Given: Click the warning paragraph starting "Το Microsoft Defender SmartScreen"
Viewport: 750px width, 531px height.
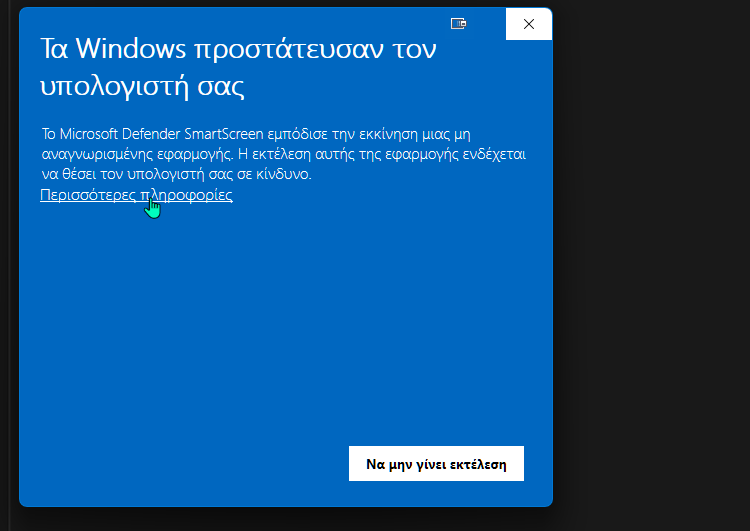Looking at the screenshot, I should 284,154.
